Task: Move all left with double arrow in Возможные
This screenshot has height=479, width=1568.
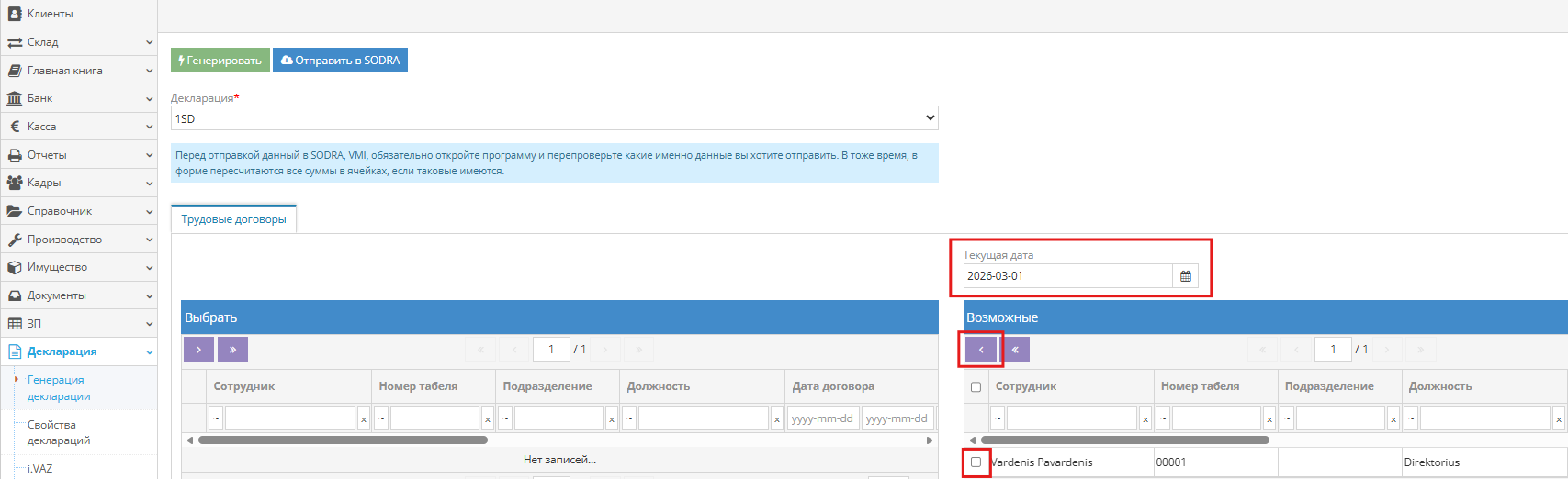Action: [x=1015, y=350]
